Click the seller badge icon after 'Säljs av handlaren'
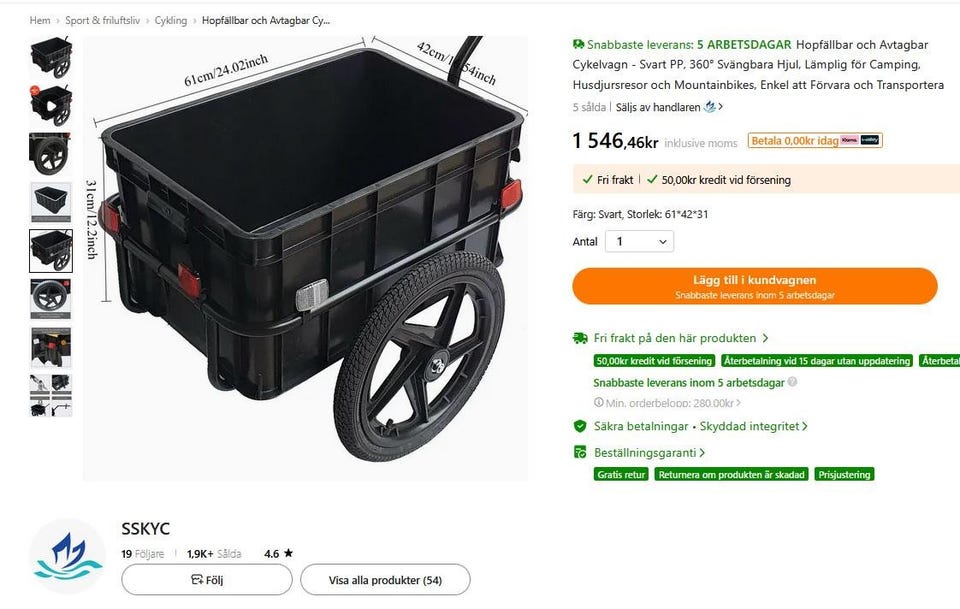Image resolution: width=960 pixels, height=609 pixels. [710, 107]
